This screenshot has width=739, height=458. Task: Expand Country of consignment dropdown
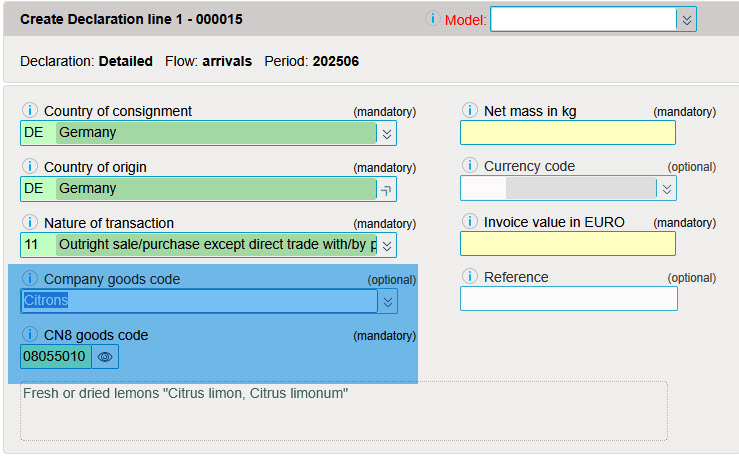point(387,133)
